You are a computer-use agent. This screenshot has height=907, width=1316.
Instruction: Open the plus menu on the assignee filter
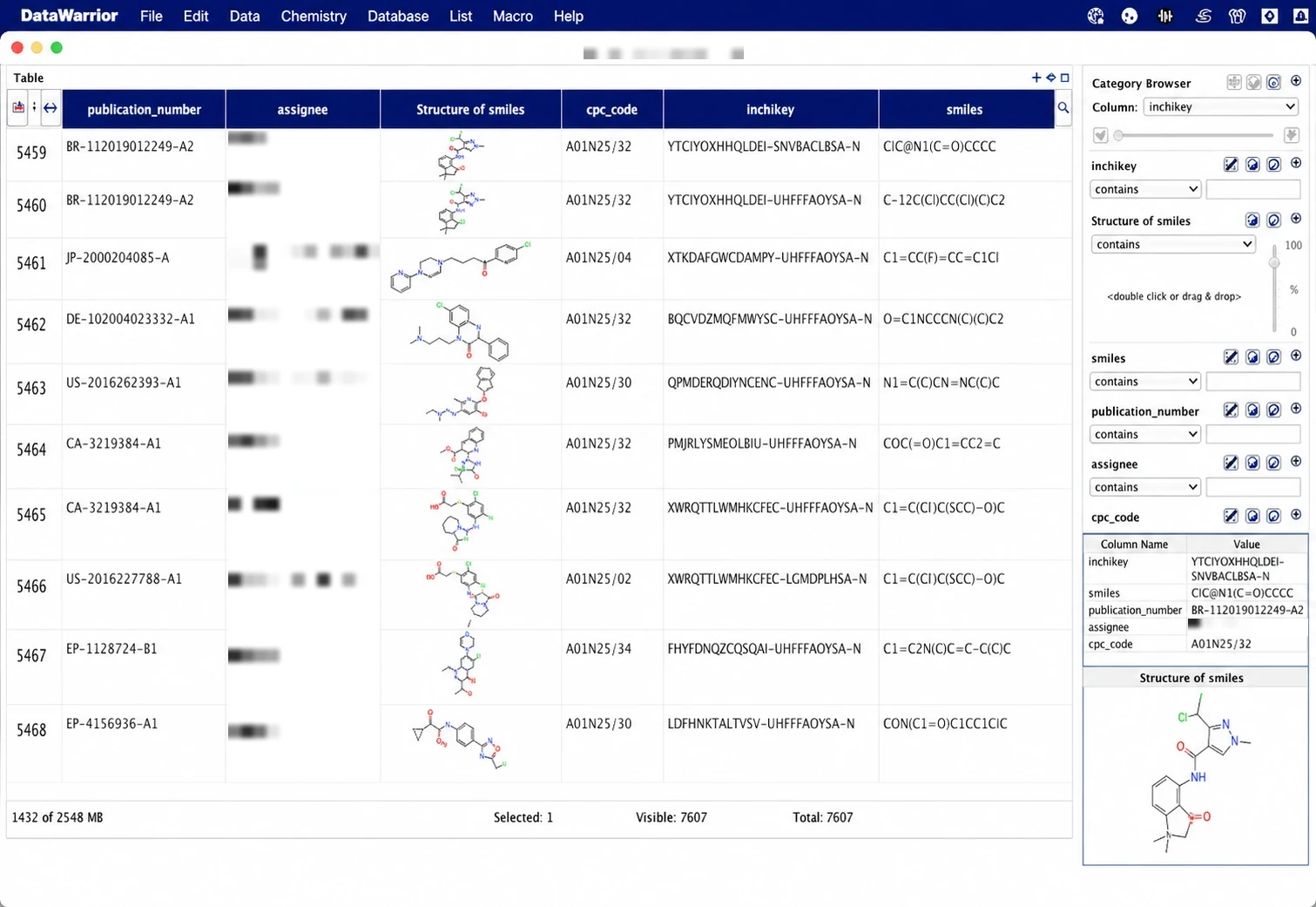coord(1296,462)
